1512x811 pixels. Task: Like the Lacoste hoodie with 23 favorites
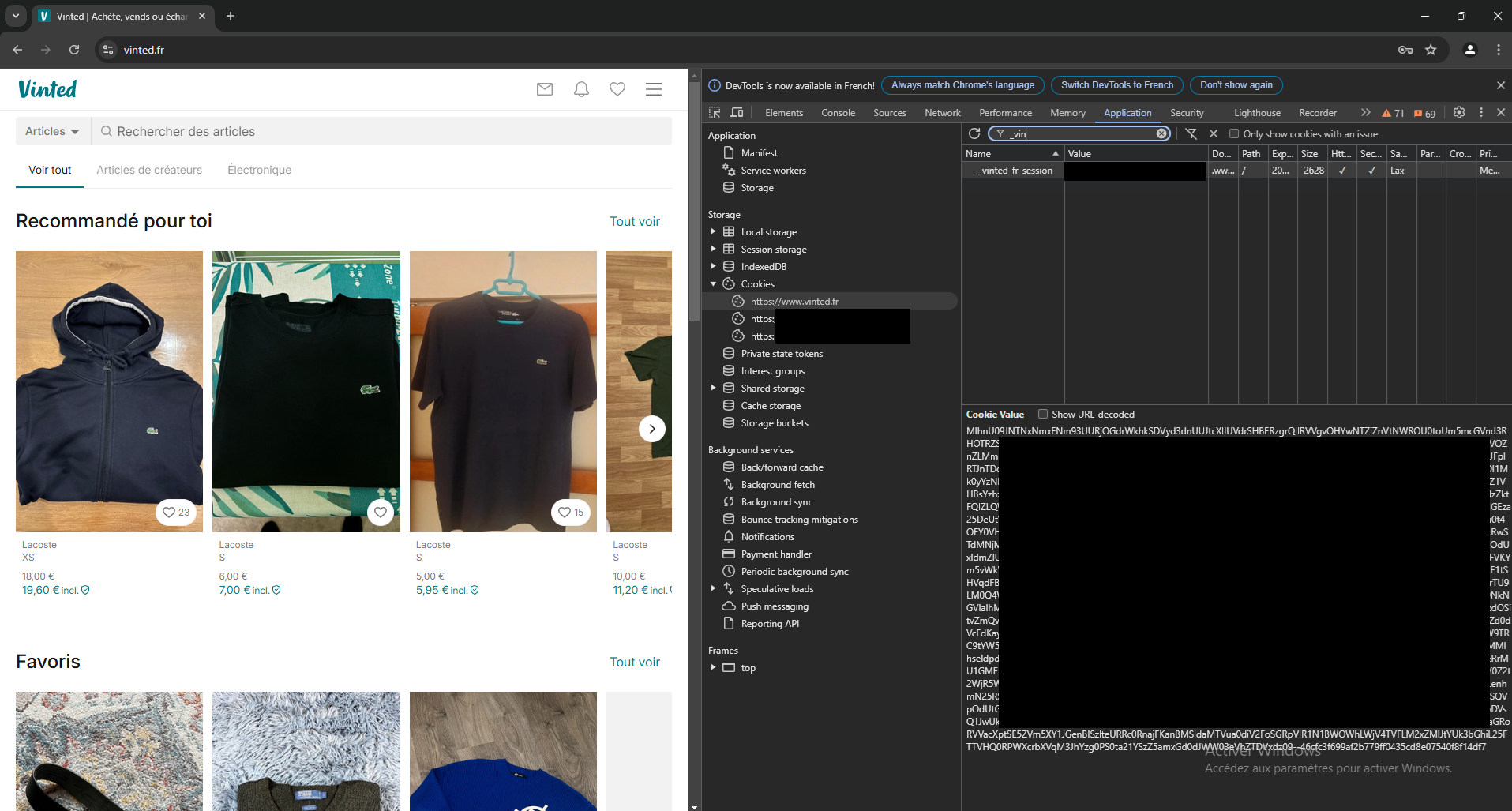(x=176, y=513)
